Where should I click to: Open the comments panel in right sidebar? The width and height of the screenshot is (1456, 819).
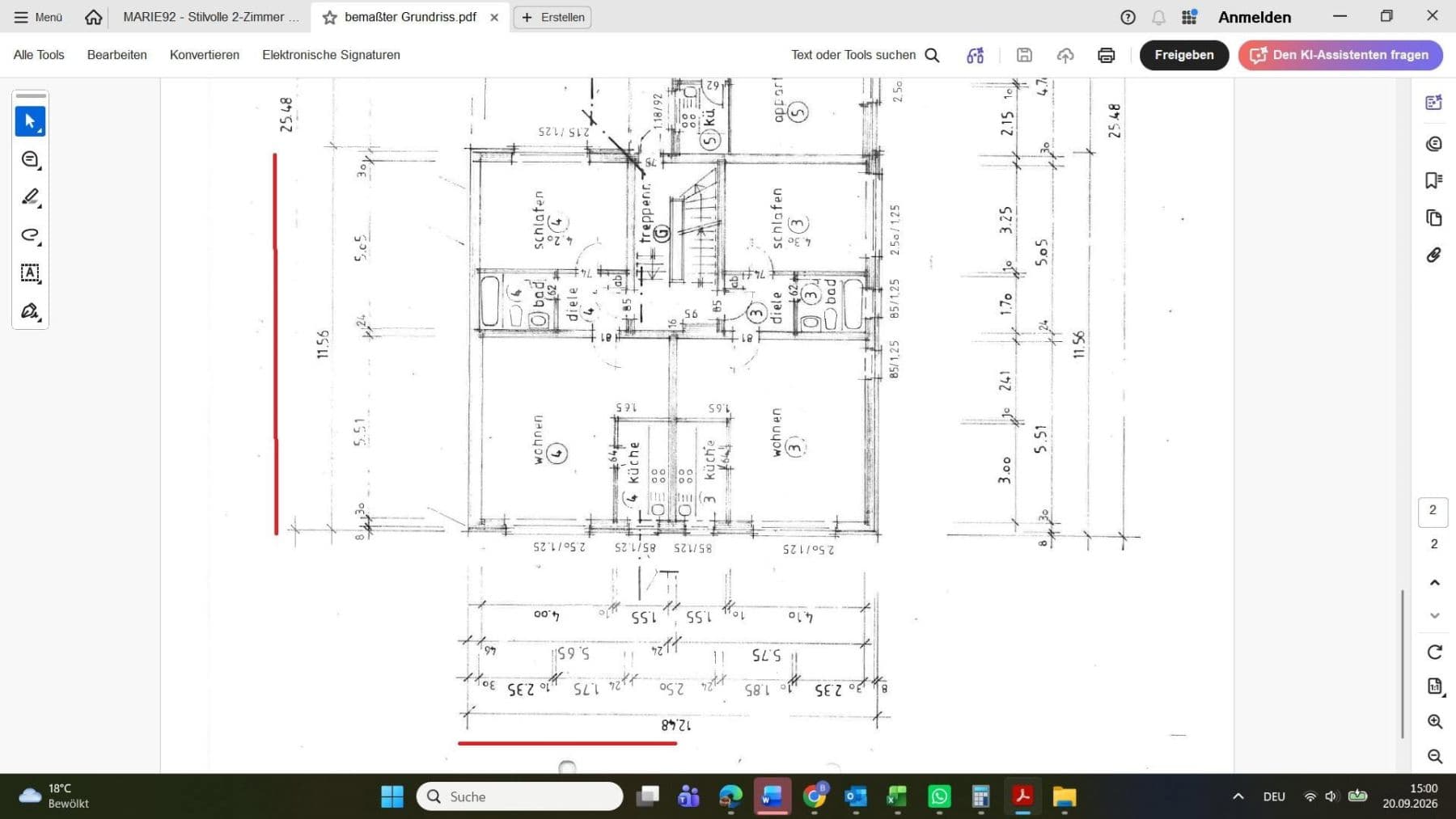pyautogui.click(x=1433, y=144)
